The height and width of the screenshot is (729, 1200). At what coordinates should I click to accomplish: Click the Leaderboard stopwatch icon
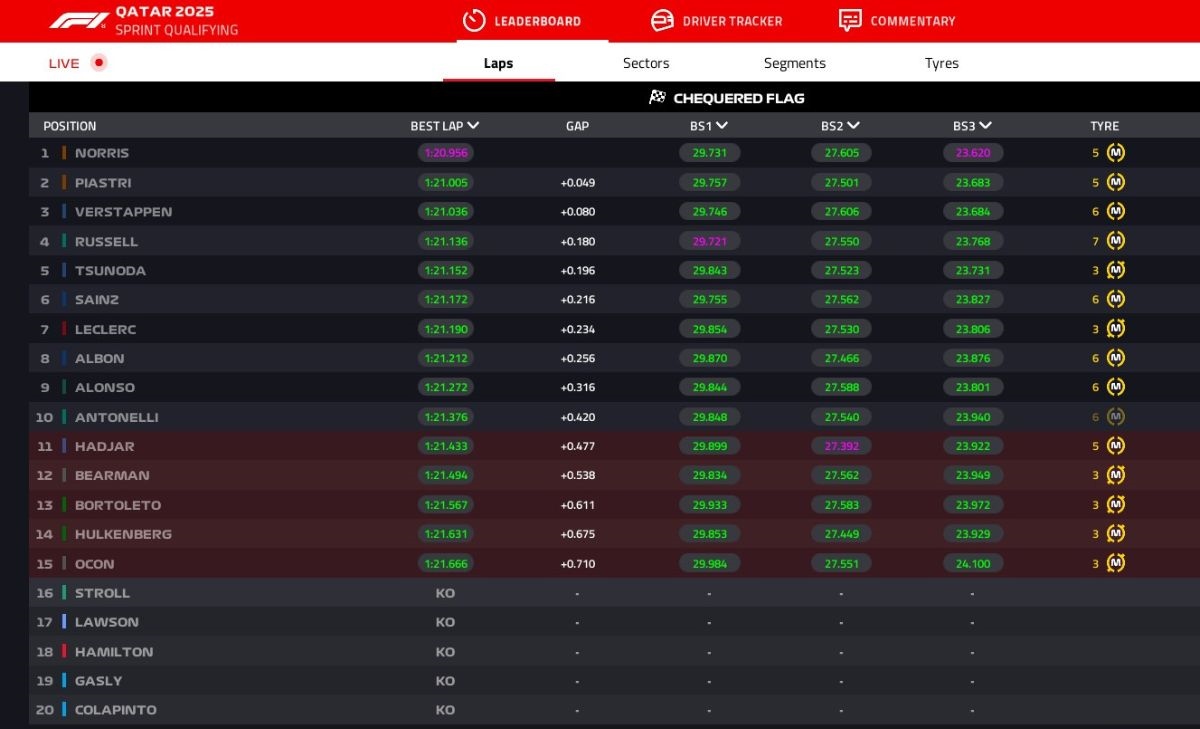[474, 21]
